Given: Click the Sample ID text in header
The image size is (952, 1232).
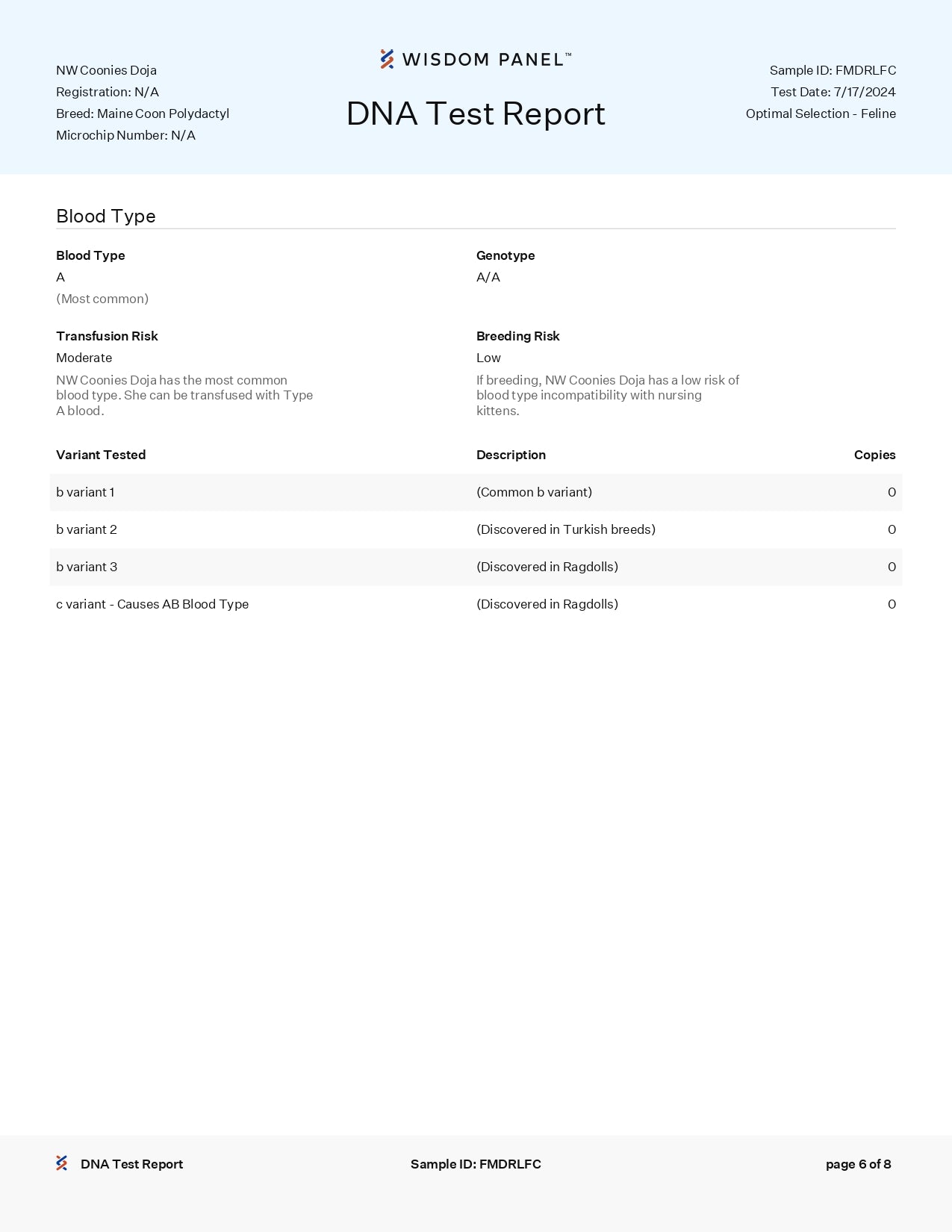Looking at the screenshot, I should (x=833, y=70).
